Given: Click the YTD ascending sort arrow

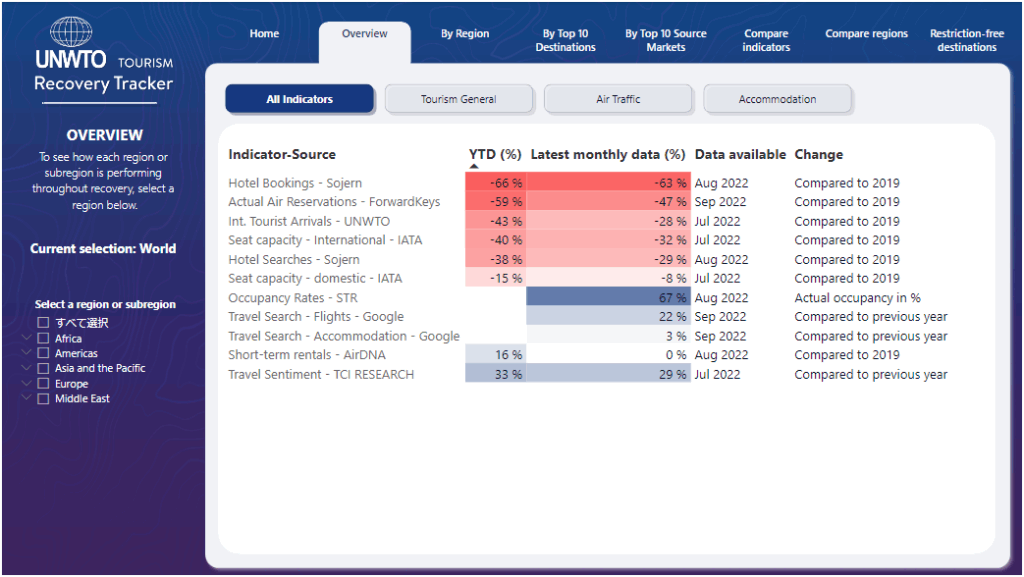Looking at the screenshot, I should tap(474, 166).
